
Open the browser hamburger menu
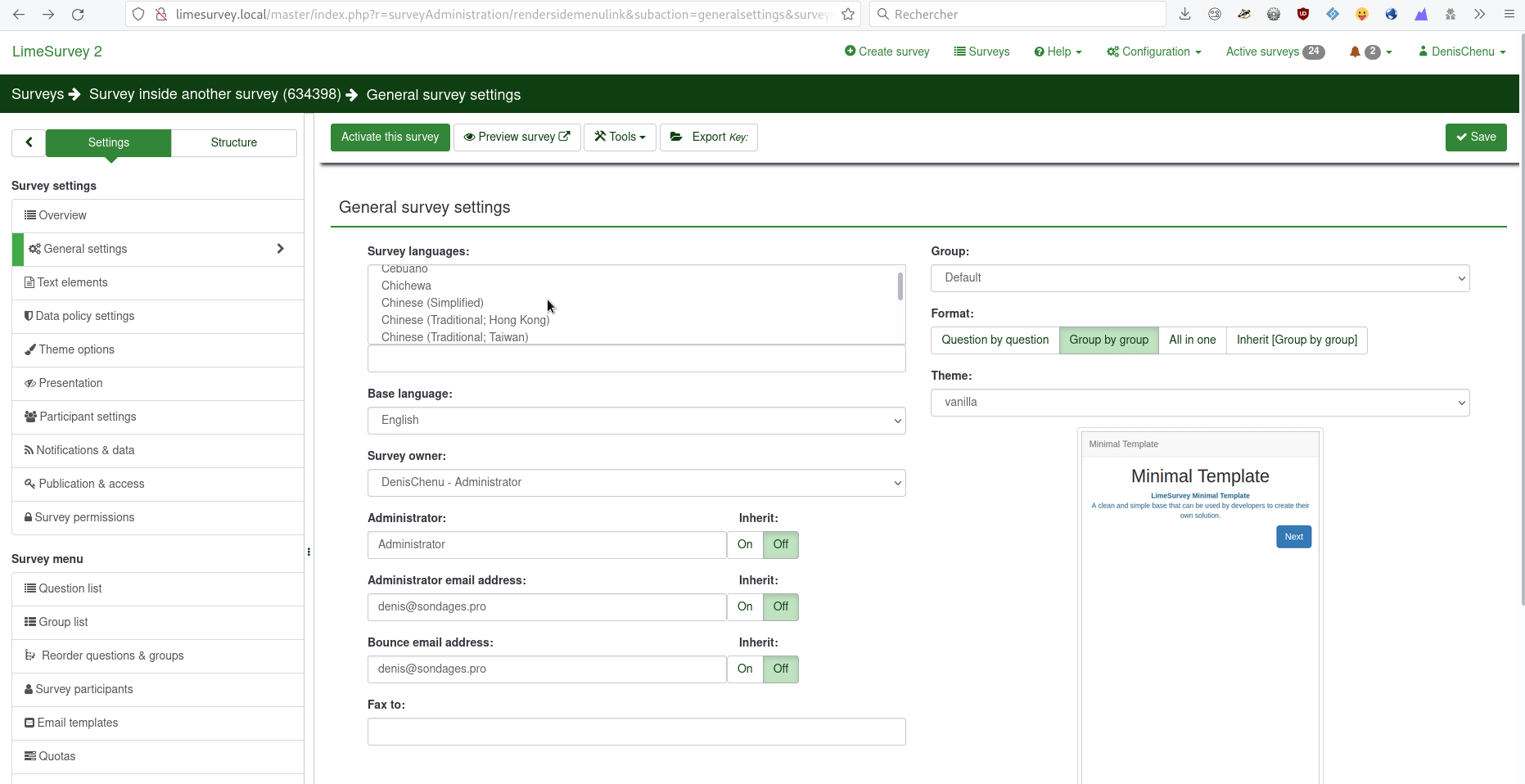tap(1509, 15)
